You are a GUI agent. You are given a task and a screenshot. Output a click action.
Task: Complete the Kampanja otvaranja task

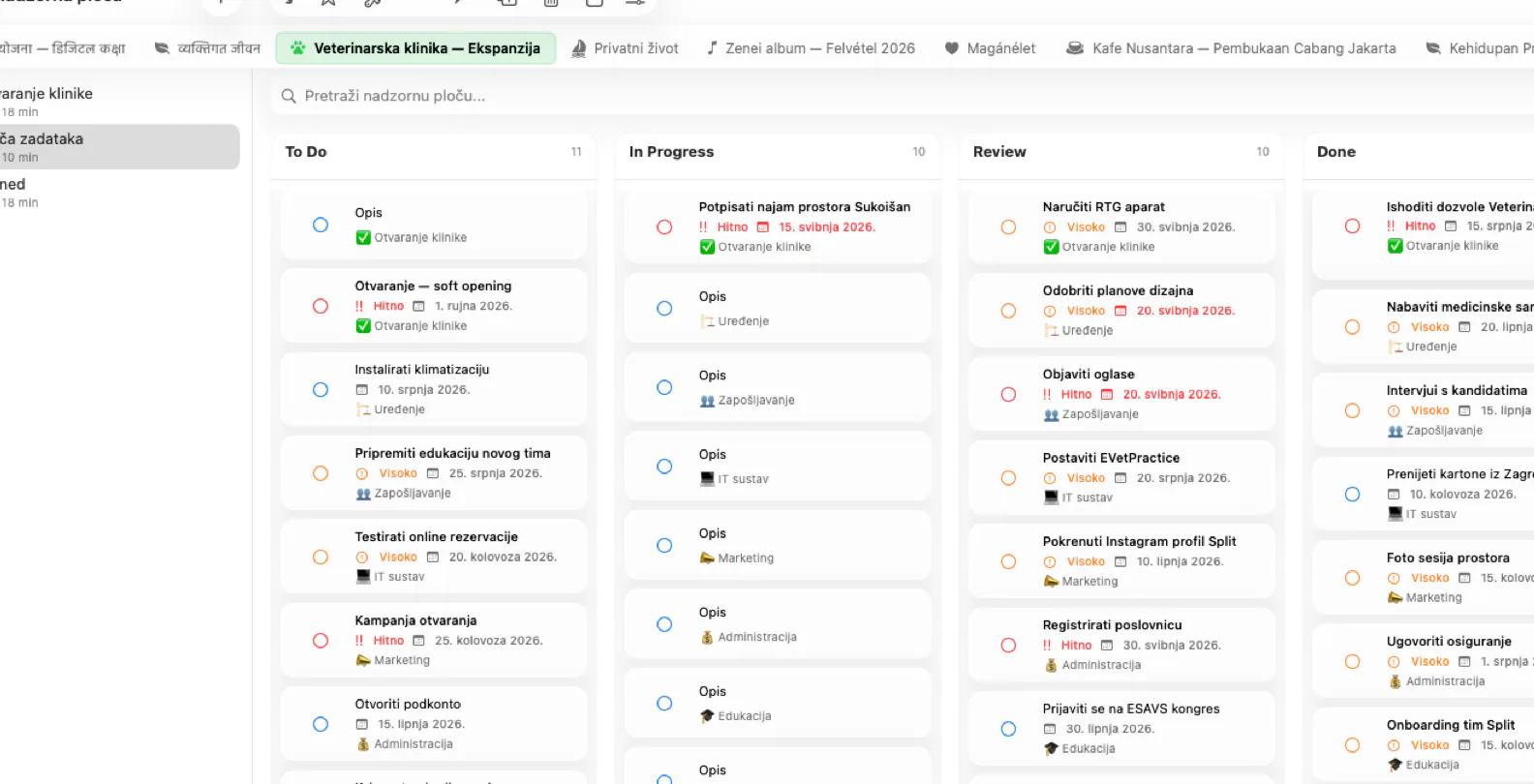pyautogui.click(x=321, y=641)
